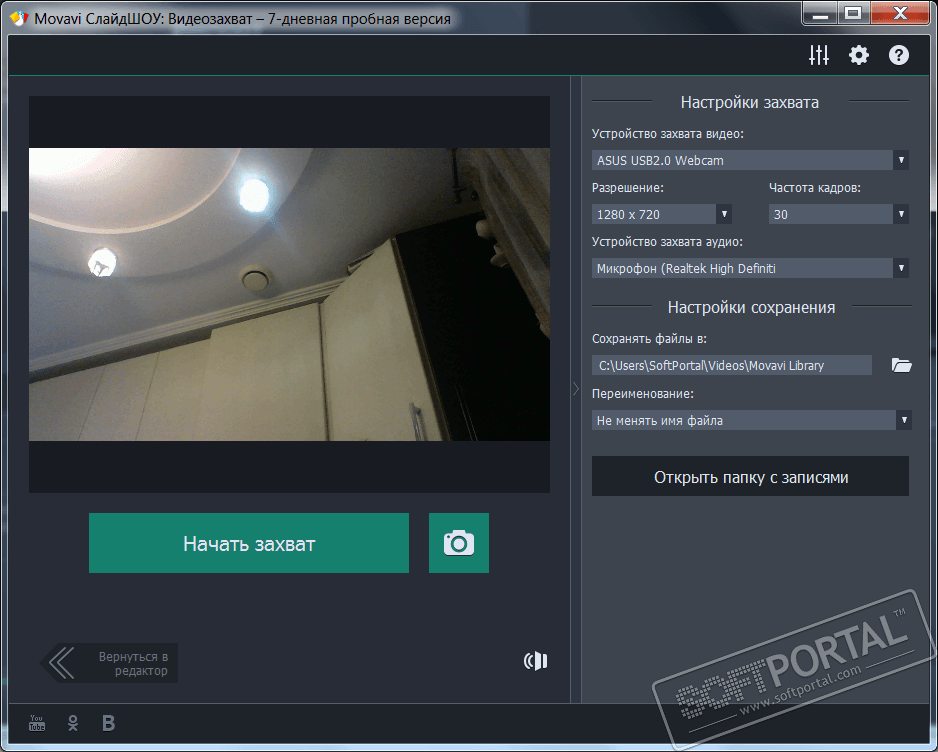The height and width of the screenshot is (752, 938).
Task: Open the YouTube icon in bottom bar
Action: point(37,723)
